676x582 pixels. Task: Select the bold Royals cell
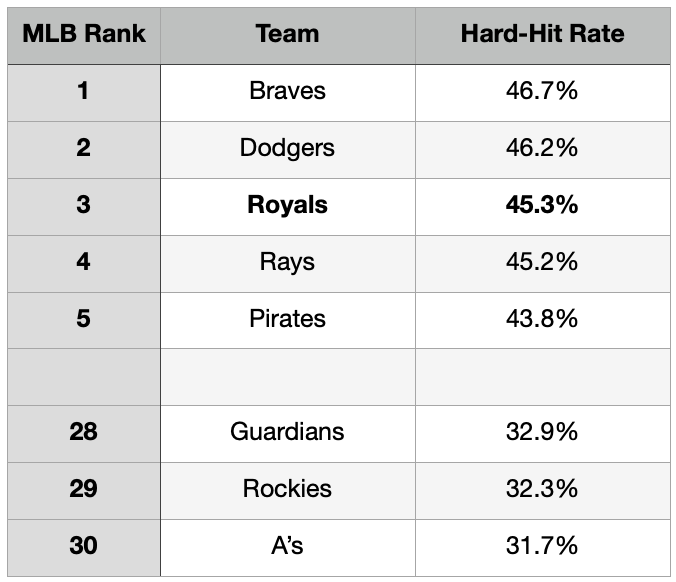[x=287, y=205]
